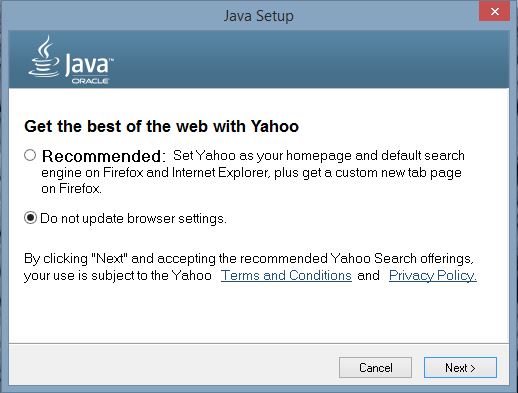The width and height of the screenshot is (518, 393).
Task: Click the 'on Firefox.' line of description
Action: pyautogui.click(x=72, y=189)
